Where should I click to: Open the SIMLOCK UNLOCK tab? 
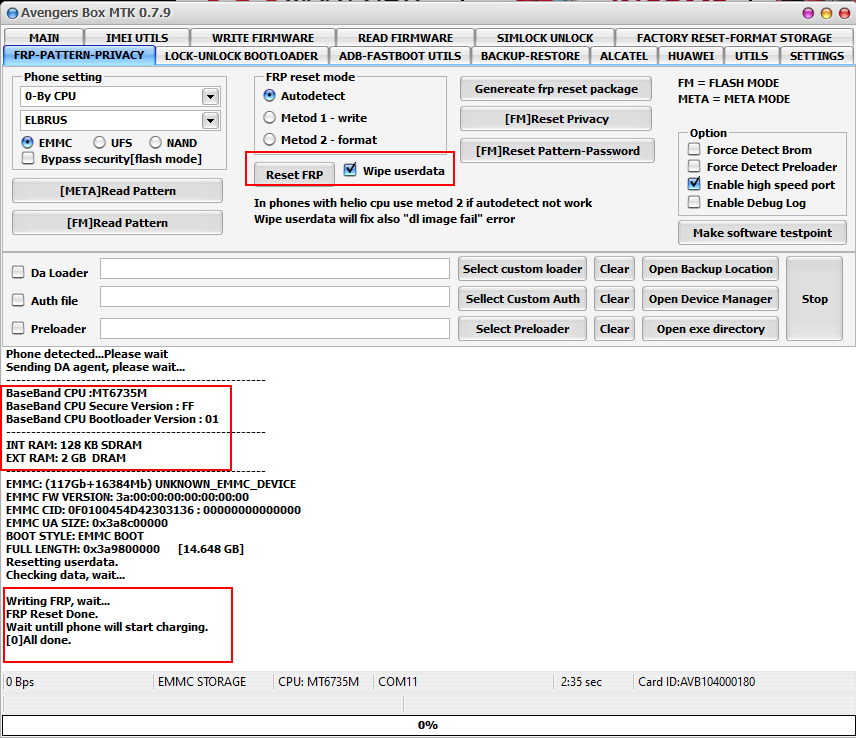tap(545, 38)
